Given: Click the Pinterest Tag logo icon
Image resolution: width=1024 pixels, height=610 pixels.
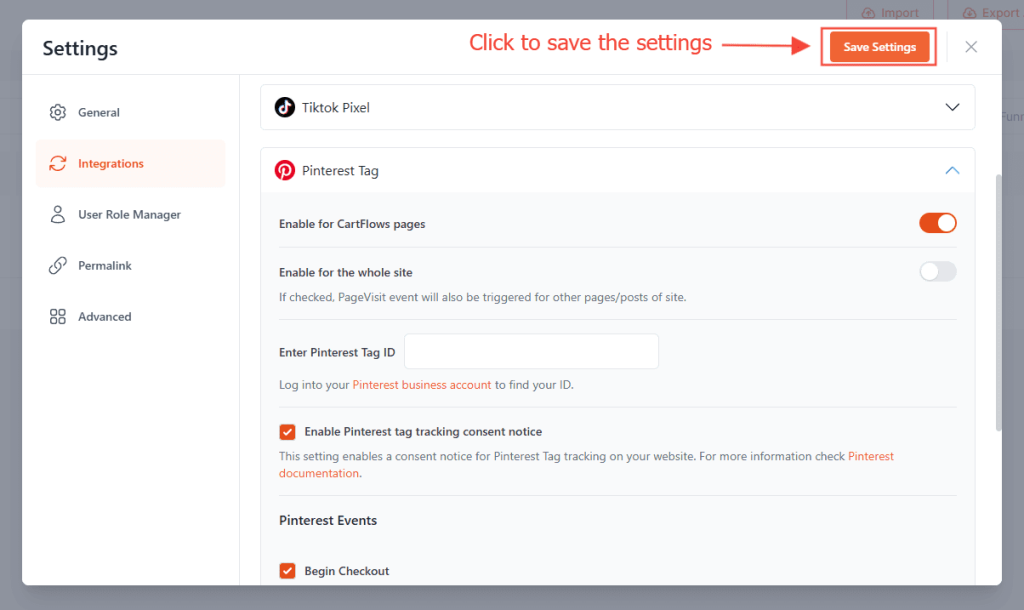Looking at the screenshot, I should [287, 170].
